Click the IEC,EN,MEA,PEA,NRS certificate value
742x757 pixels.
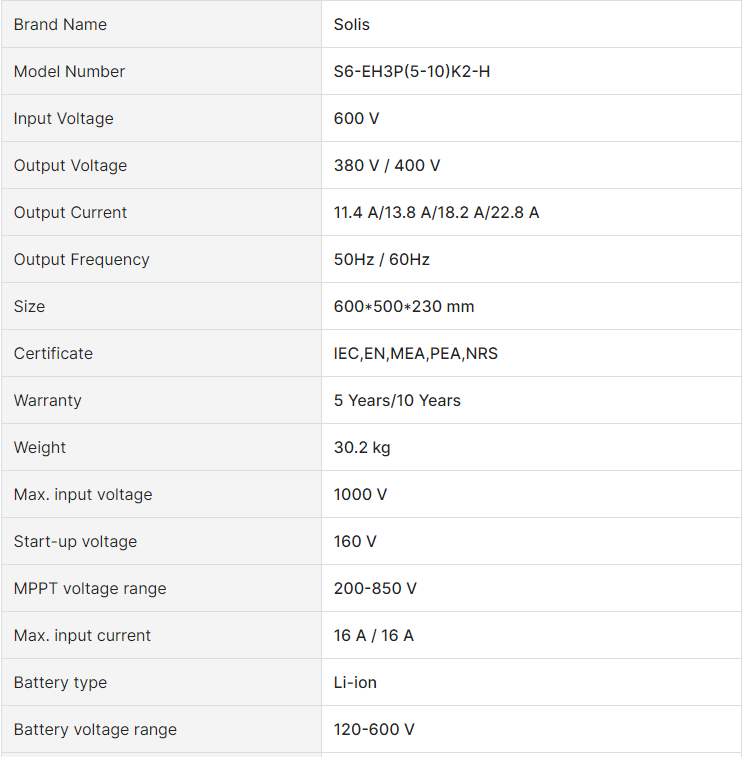(x=415, y=353)
